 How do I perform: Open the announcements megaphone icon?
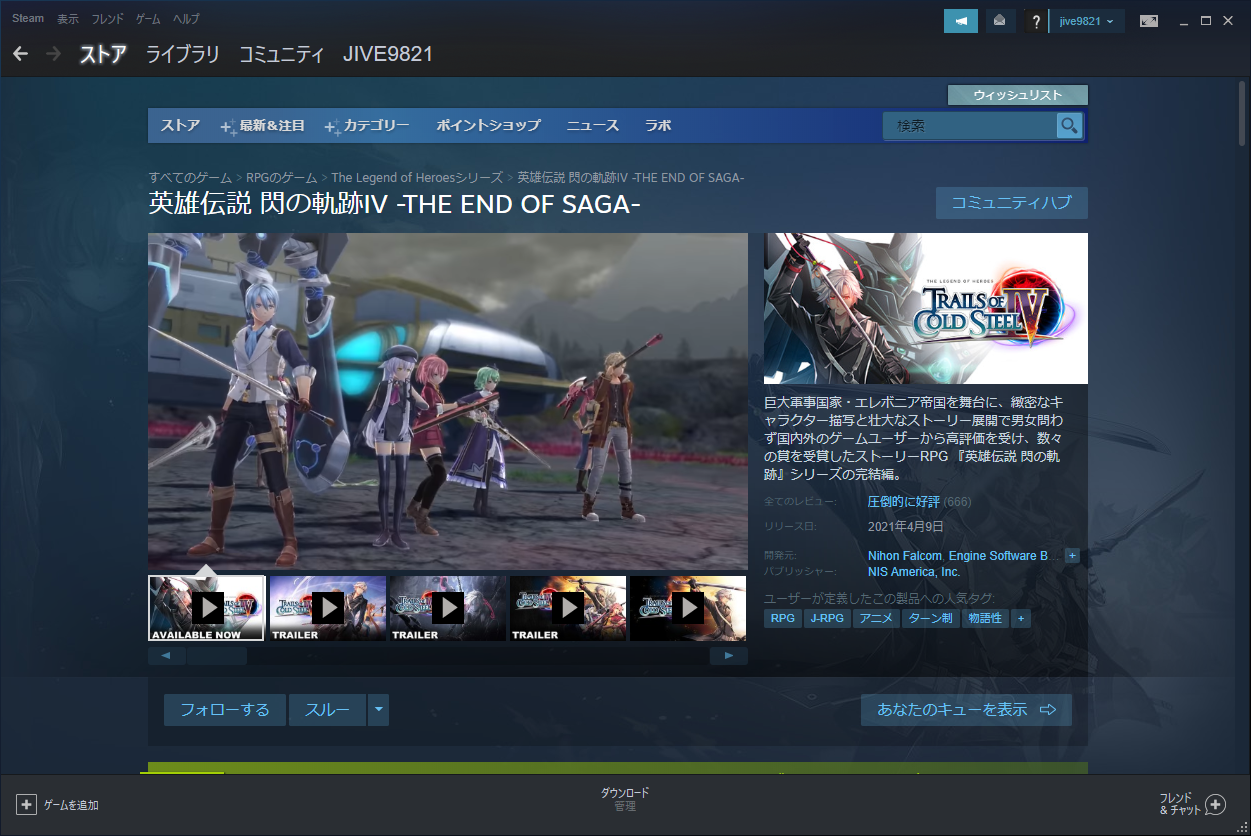click(x=961, y=21)
